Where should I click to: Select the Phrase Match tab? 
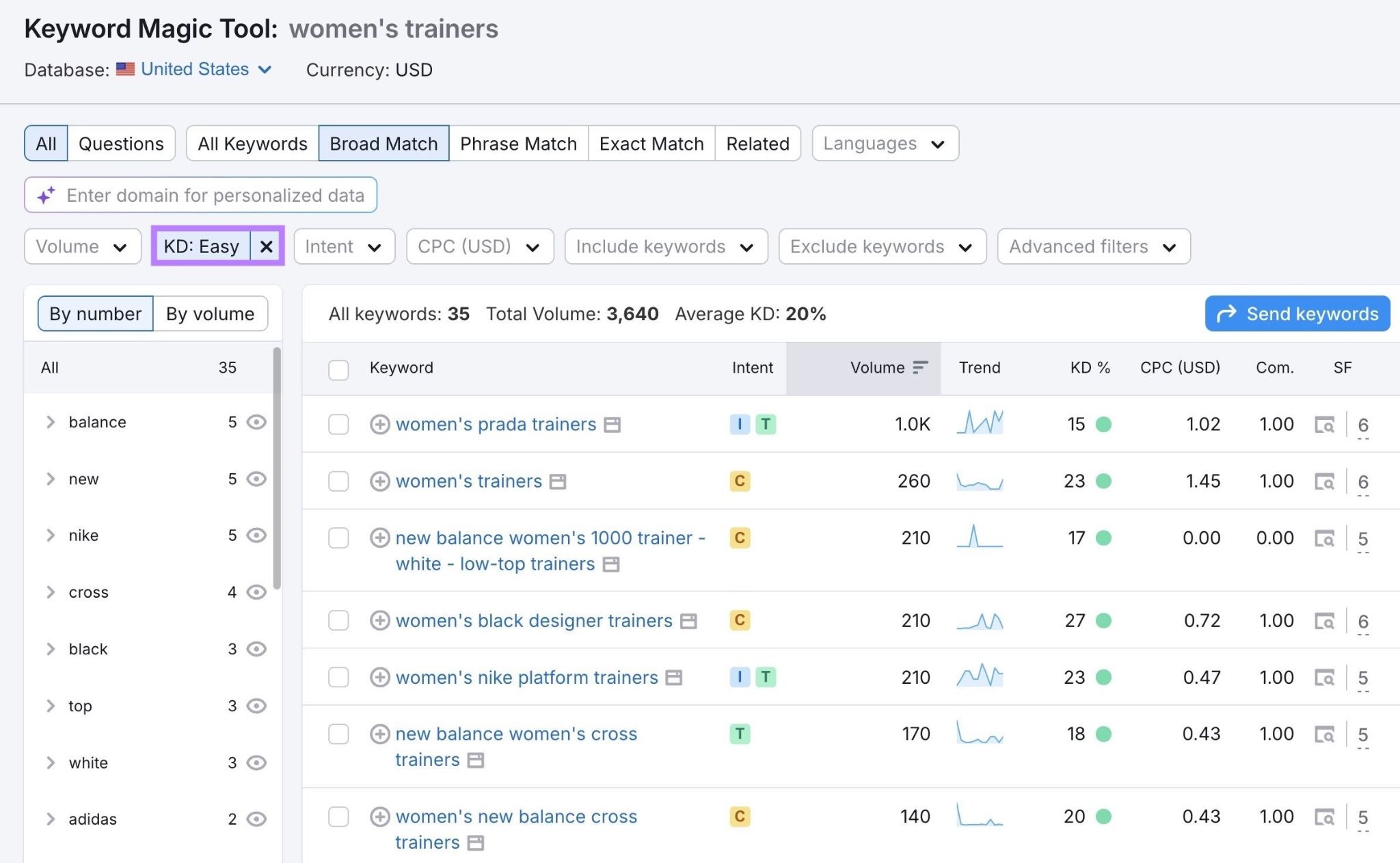pyautogui.click(x=518, y=144)
